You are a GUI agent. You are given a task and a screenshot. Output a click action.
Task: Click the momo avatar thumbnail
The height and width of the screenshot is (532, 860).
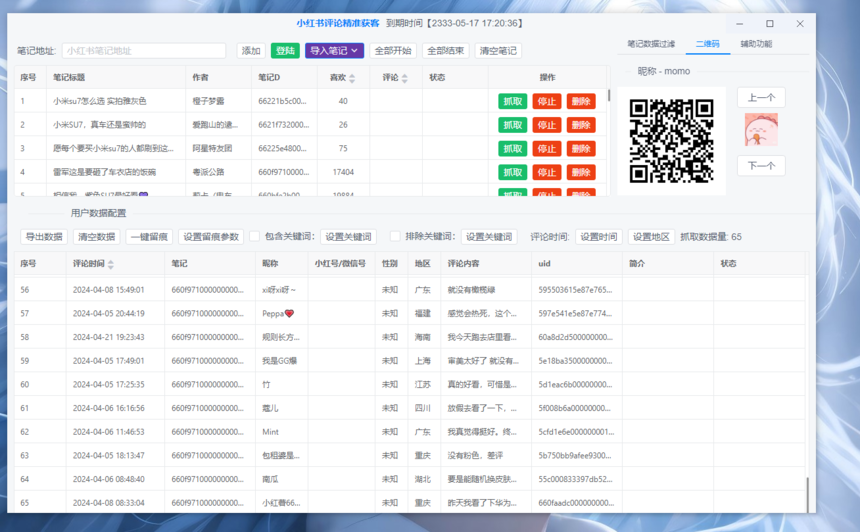pyautogui.click(x=761, y=129)
